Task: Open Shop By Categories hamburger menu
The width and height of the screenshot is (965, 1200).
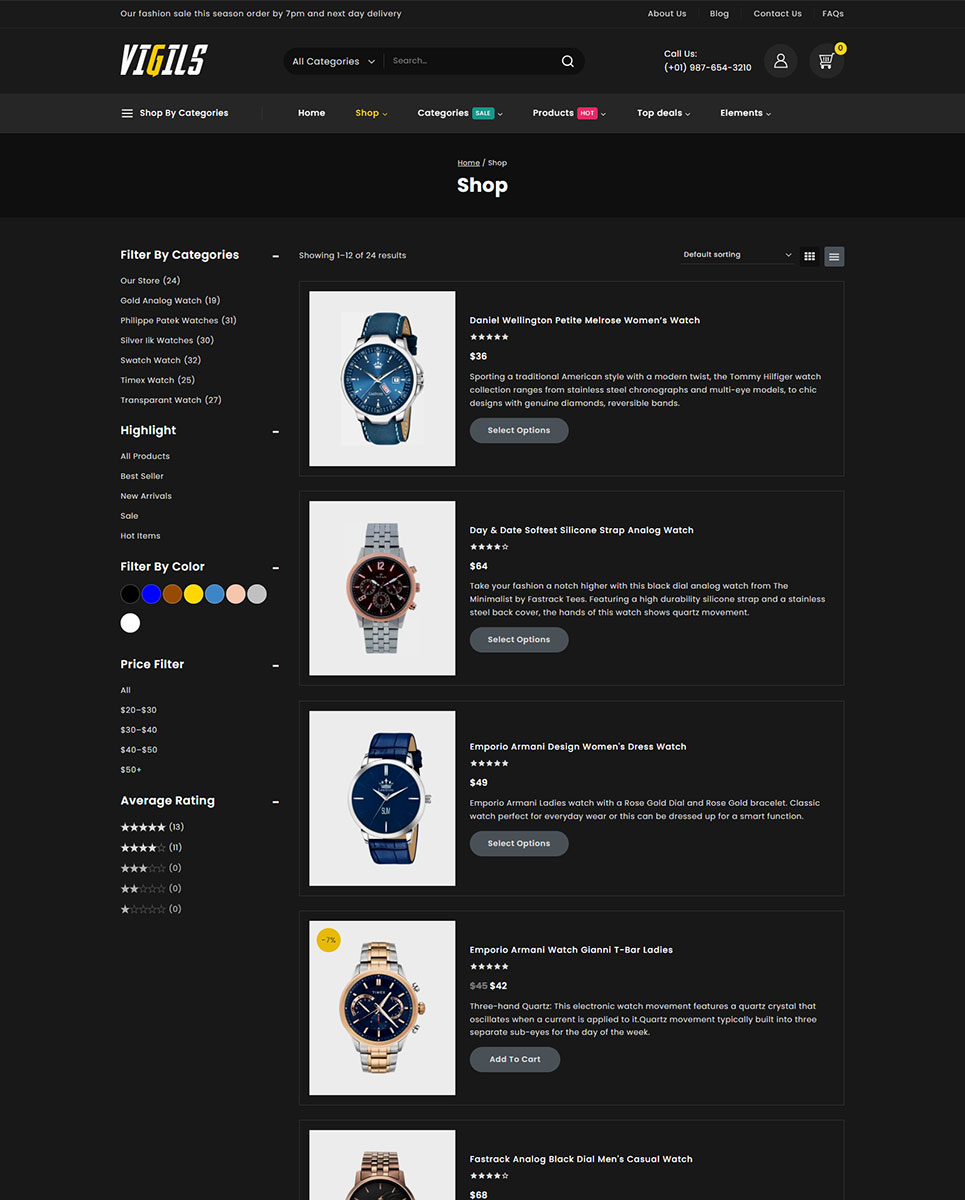Action: (x=174, y=113)
